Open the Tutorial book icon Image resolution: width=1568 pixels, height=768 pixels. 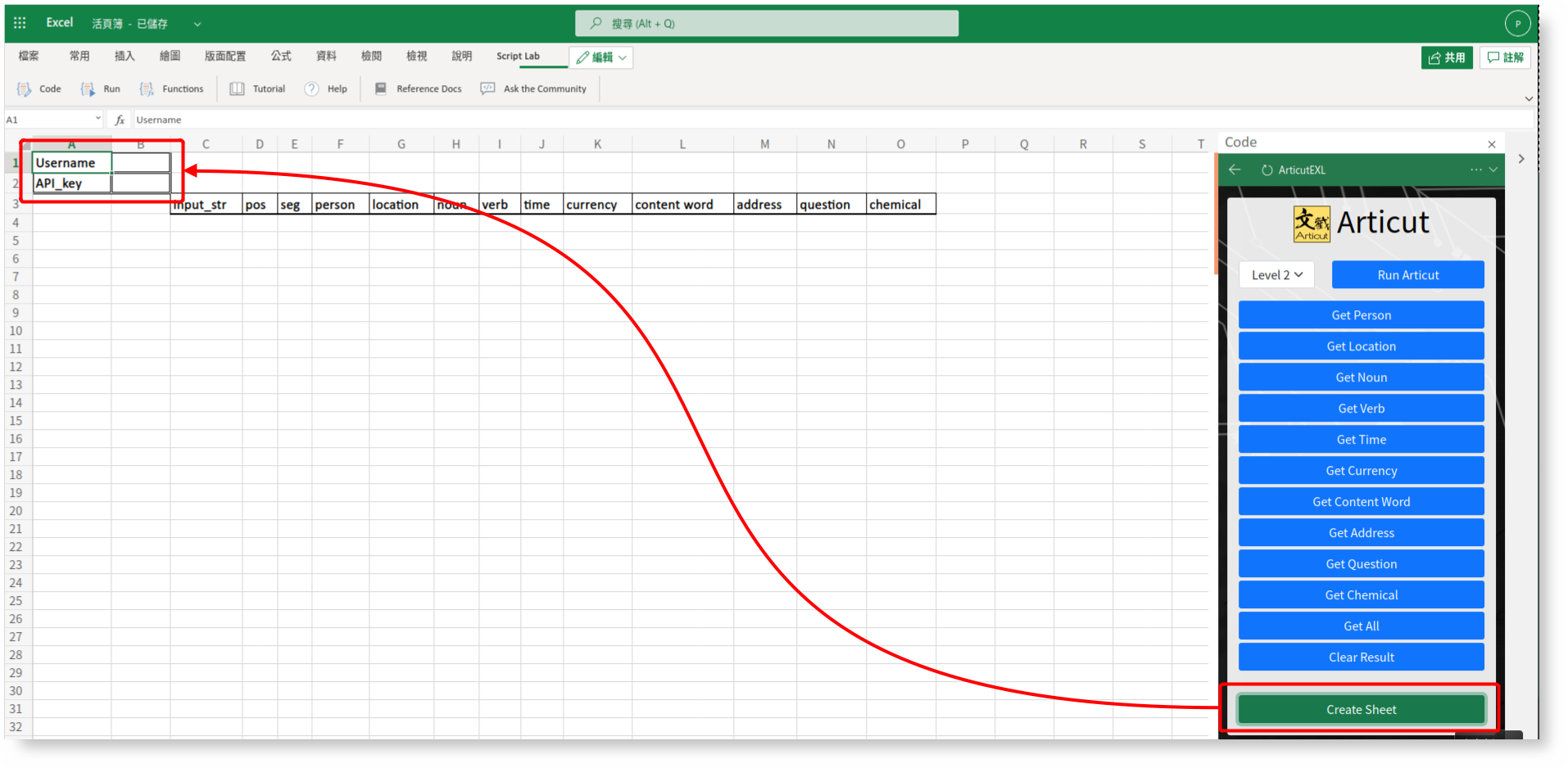click(237, 88)
